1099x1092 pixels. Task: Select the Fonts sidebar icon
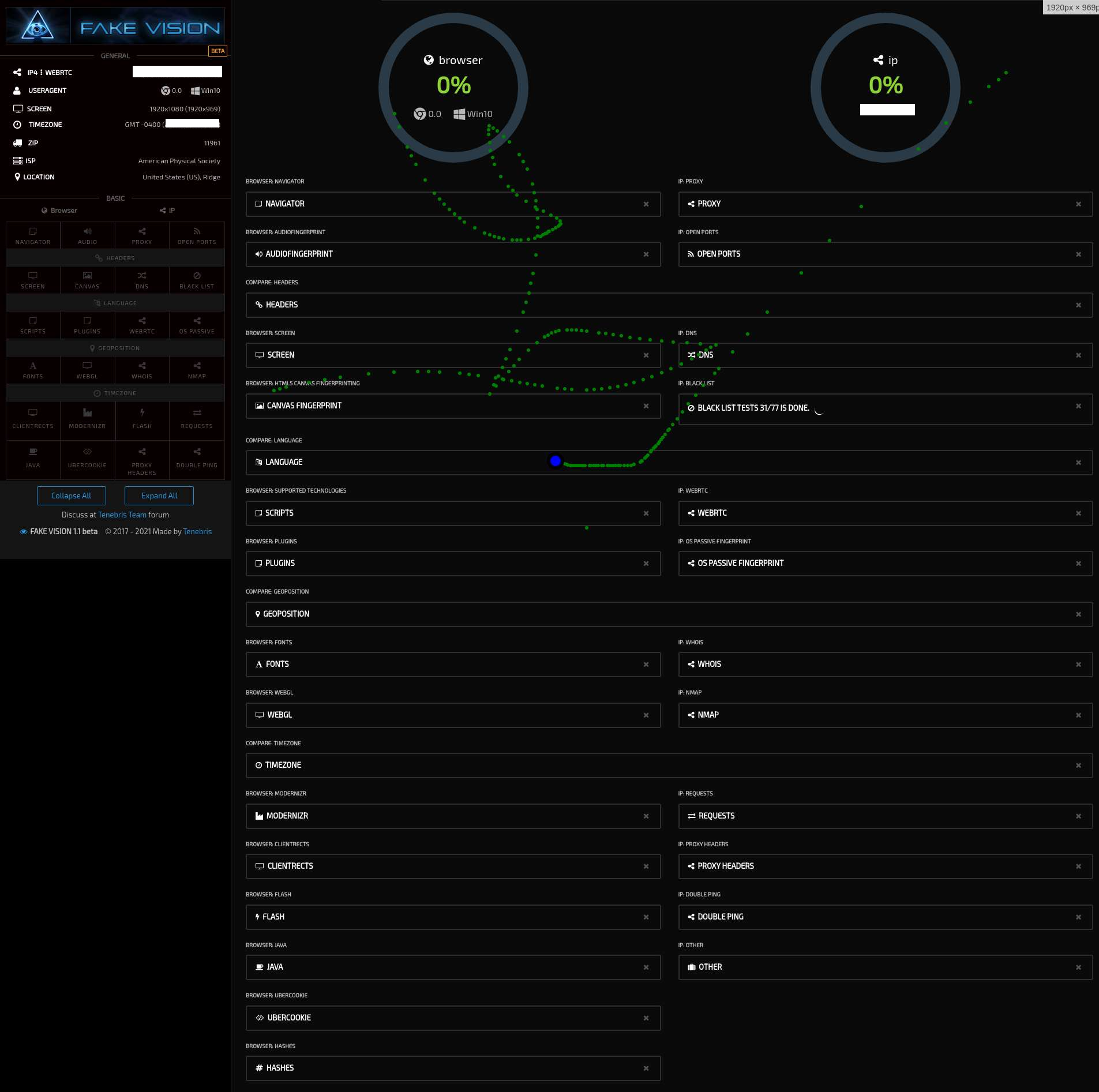(33, 370)
